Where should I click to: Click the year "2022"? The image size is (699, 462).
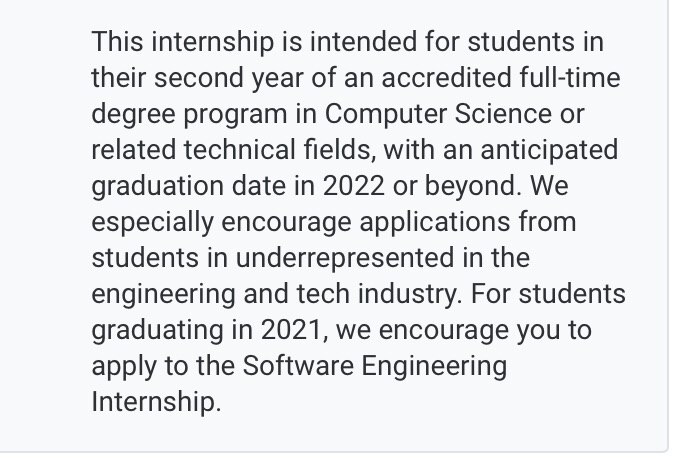click(x=354, y=186)
